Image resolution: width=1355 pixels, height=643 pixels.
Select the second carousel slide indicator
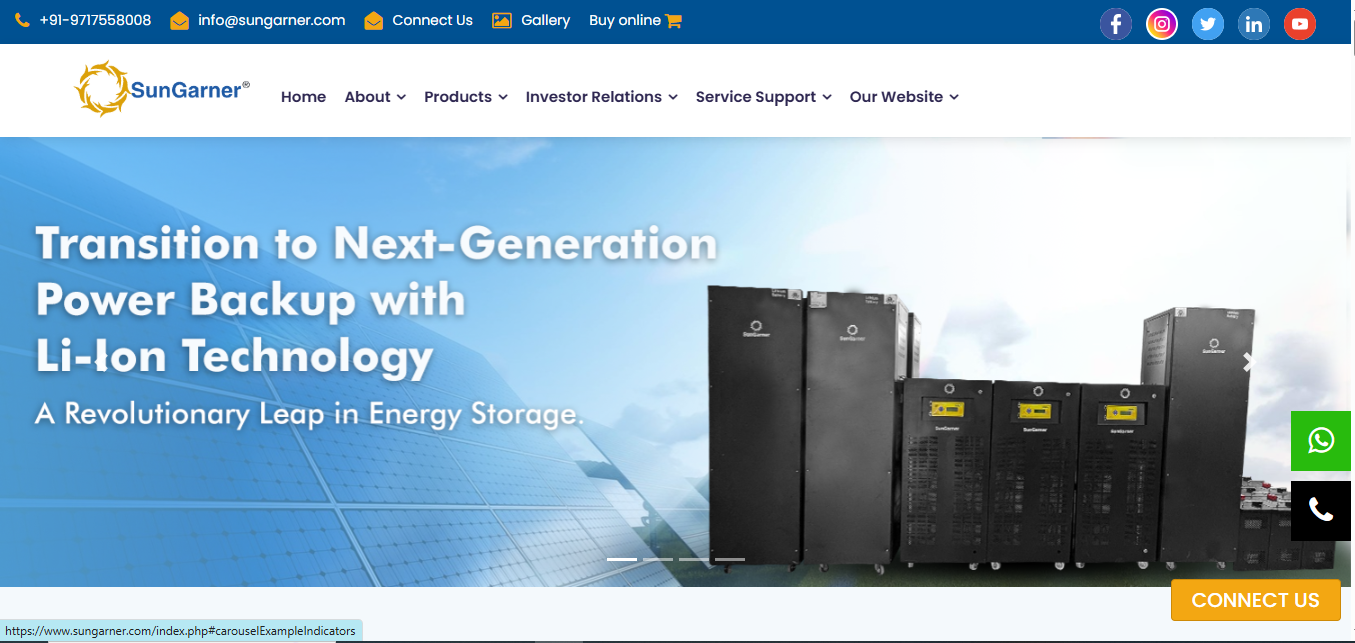658,559
